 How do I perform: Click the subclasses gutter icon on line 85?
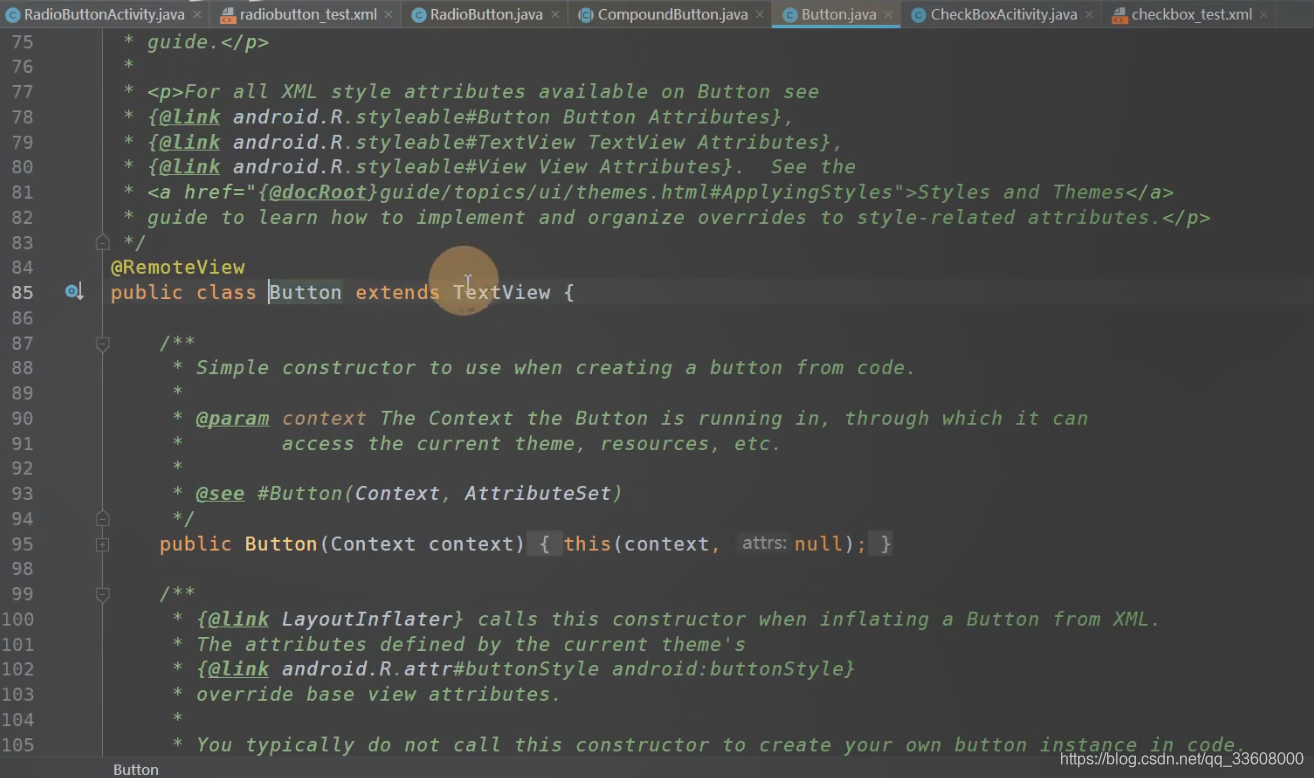[x=74, y=292]
